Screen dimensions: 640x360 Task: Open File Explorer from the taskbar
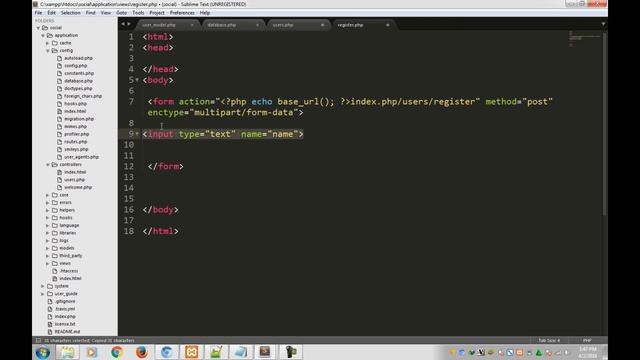[68, 352]
